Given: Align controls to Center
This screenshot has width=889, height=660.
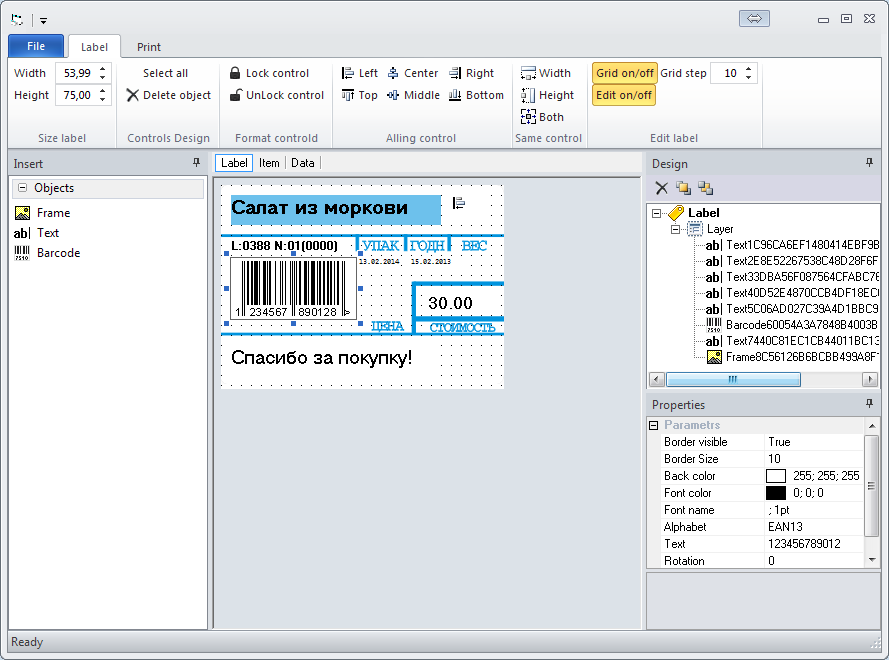Looking at the screenshot, I should [x=394, y=73].
